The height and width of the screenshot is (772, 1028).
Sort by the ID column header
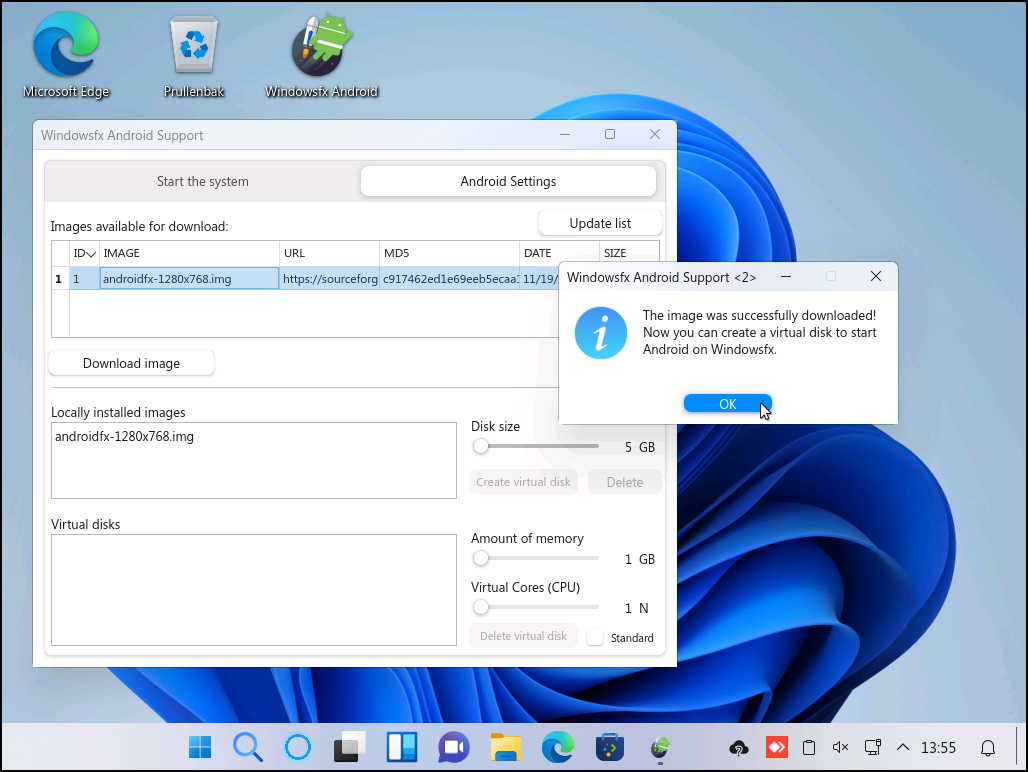(x=85, y=253)
